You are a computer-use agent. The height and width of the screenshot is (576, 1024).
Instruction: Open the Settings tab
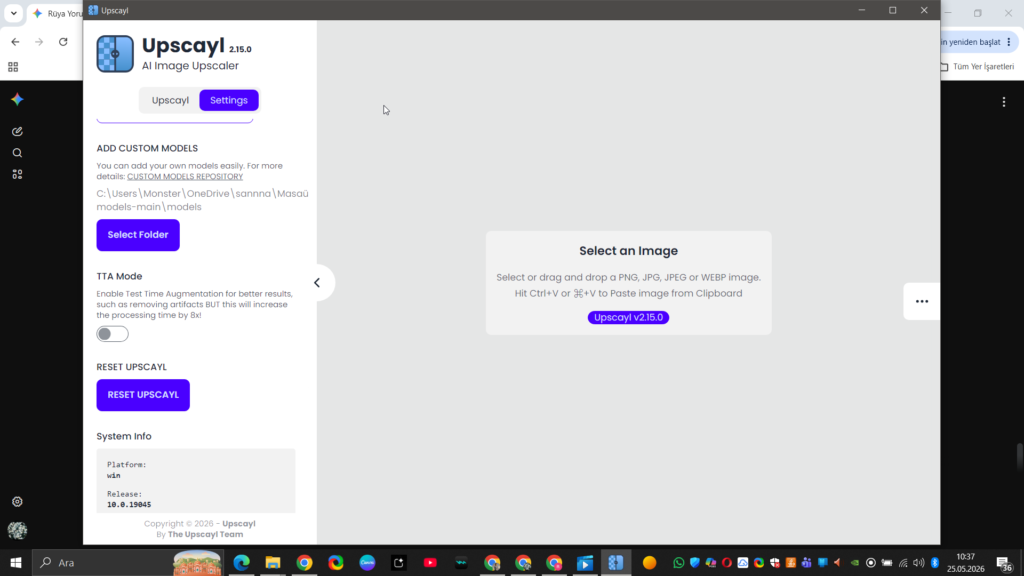click(x=229, y=100)
